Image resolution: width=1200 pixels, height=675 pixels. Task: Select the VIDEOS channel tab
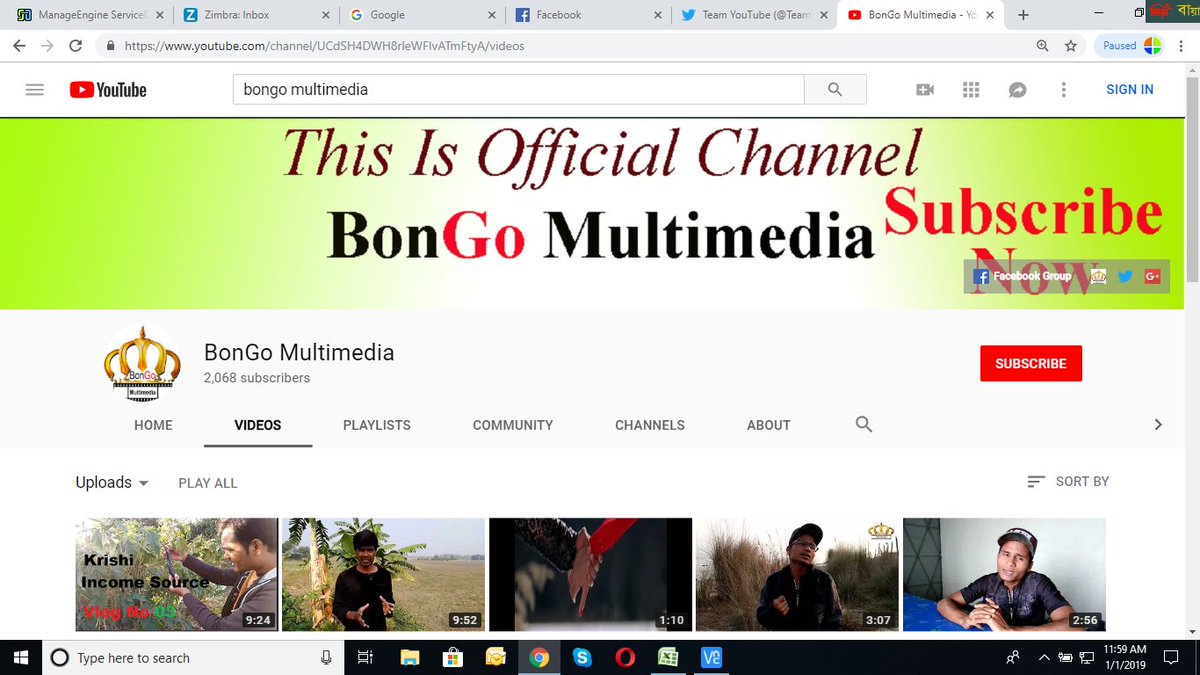tap(258, 425)
